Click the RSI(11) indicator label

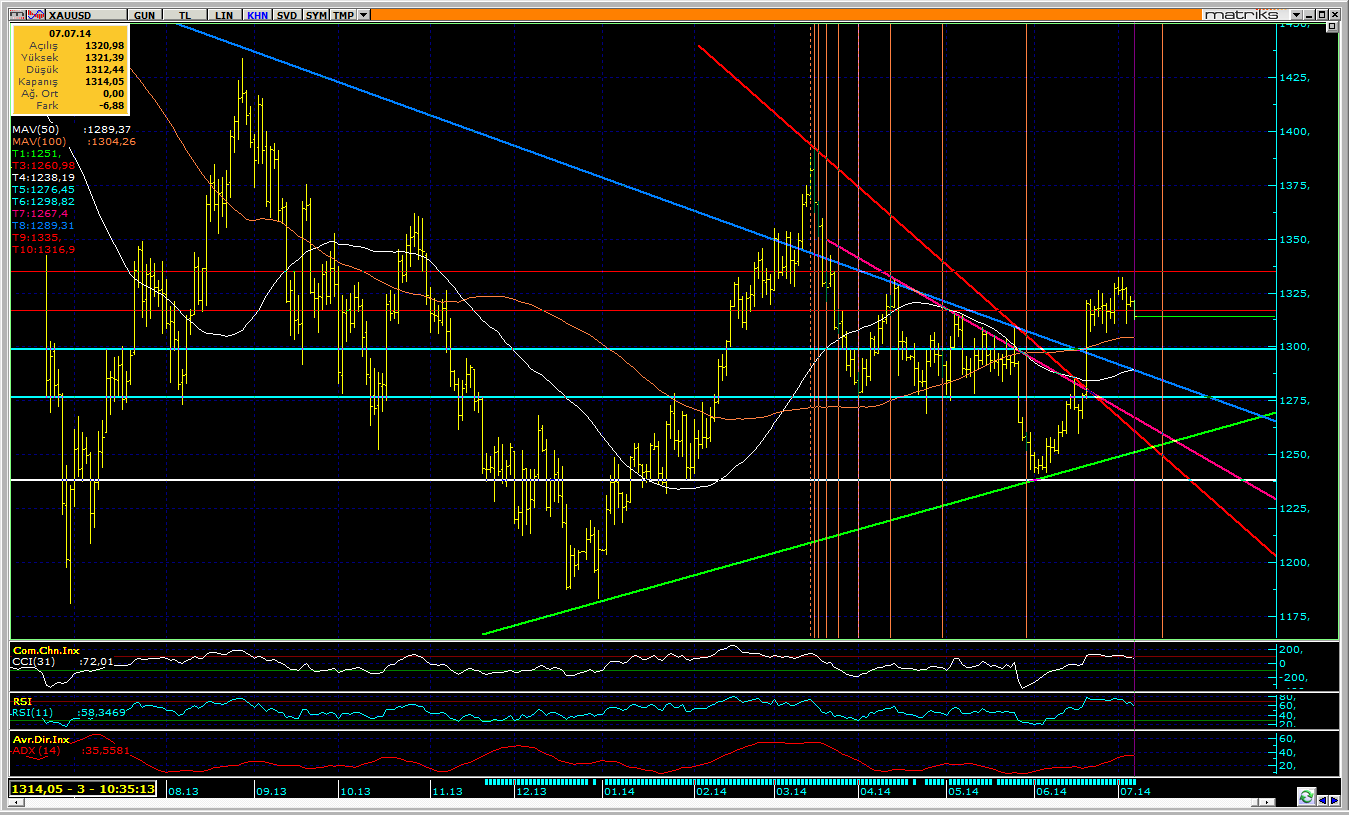(32, 712)
